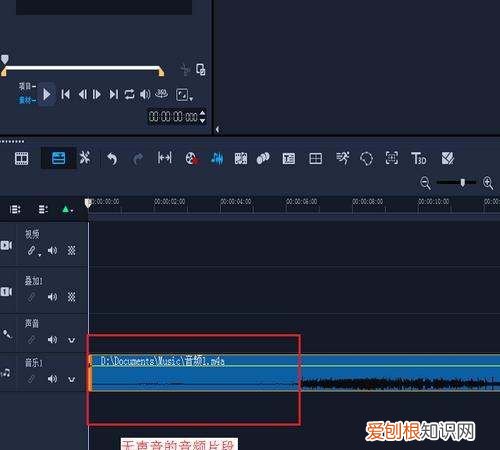Toggle repeat playback
Image resolution: width=500 pixels, height=450 pixels.
point(129,94)
